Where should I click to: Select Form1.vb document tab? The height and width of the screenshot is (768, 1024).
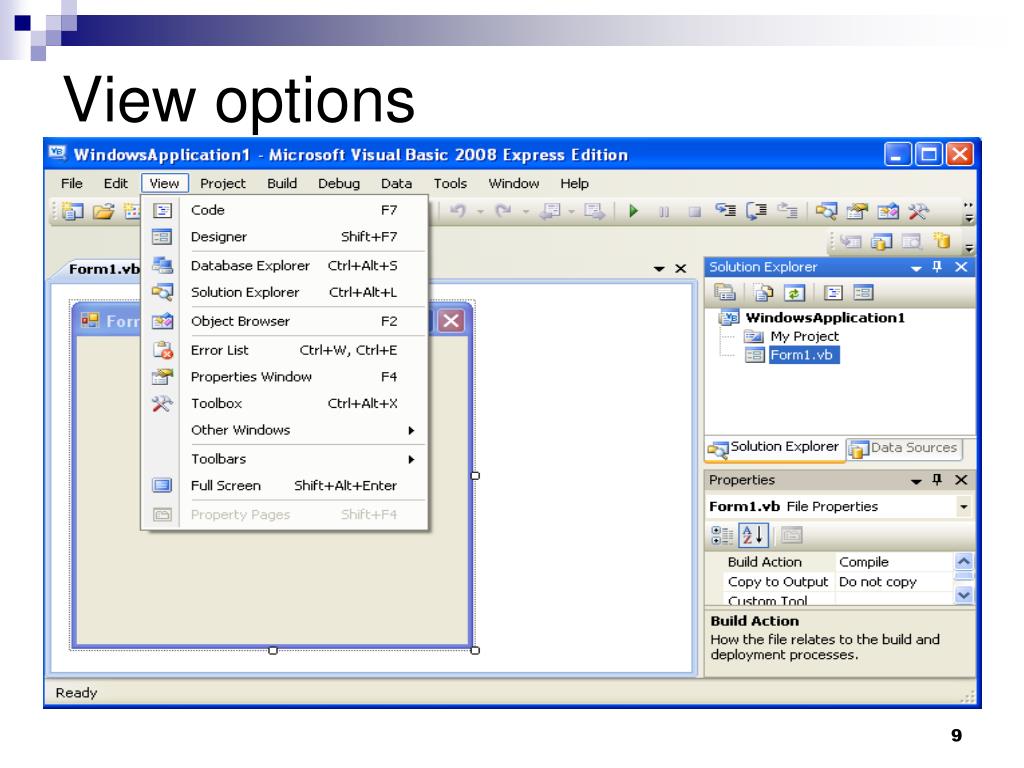[103, 269]
